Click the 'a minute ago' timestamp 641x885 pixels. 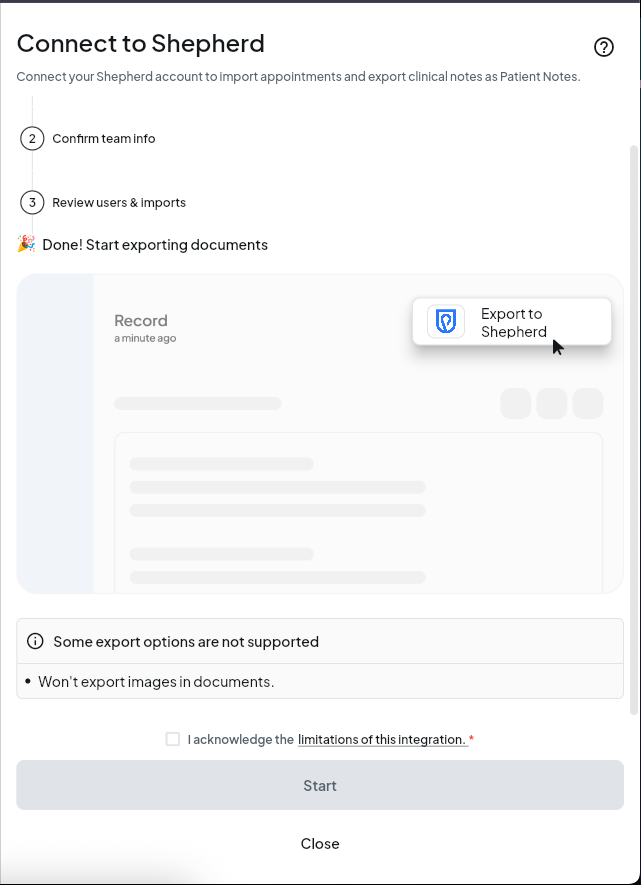(145, 338)
